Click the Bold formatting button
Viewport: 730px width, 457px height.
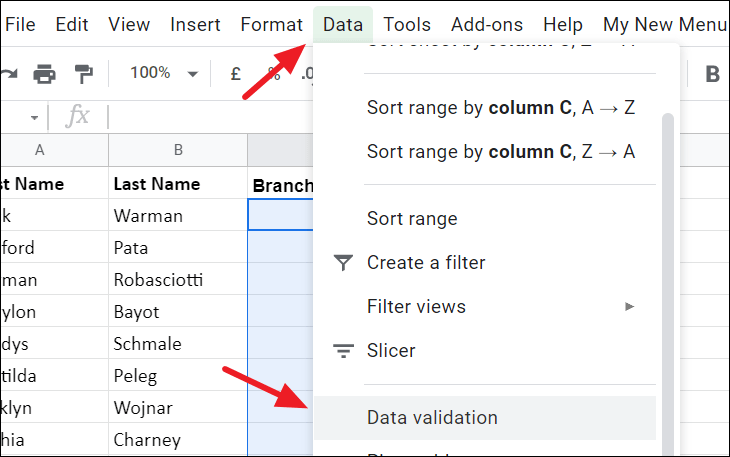click(713, 73)
